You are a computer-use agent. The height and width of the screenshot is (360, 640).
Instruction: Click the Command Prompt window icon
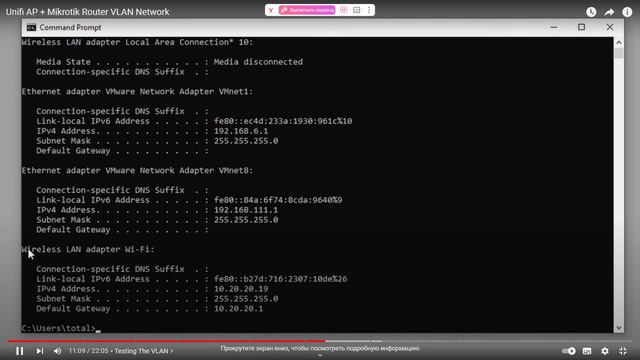click(x=31, y=28)
